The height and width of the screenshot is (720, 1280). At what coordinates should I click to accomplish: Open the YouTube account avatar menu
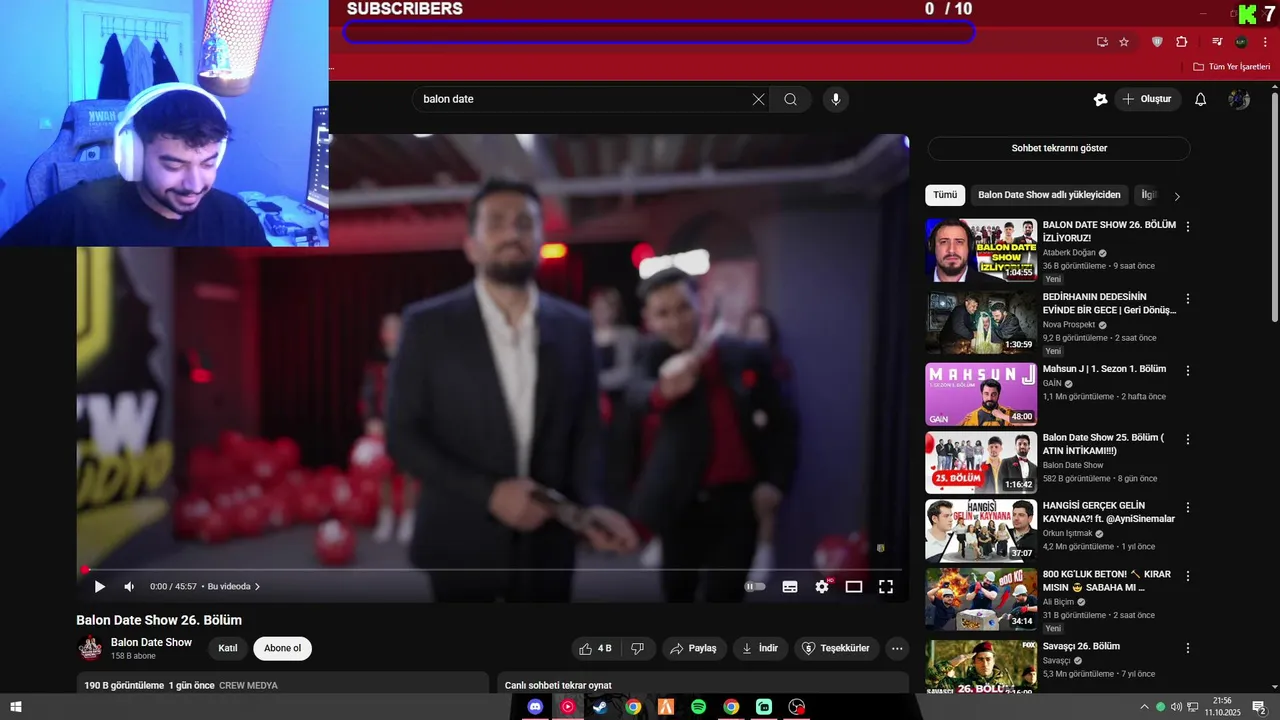[1239, 99]
